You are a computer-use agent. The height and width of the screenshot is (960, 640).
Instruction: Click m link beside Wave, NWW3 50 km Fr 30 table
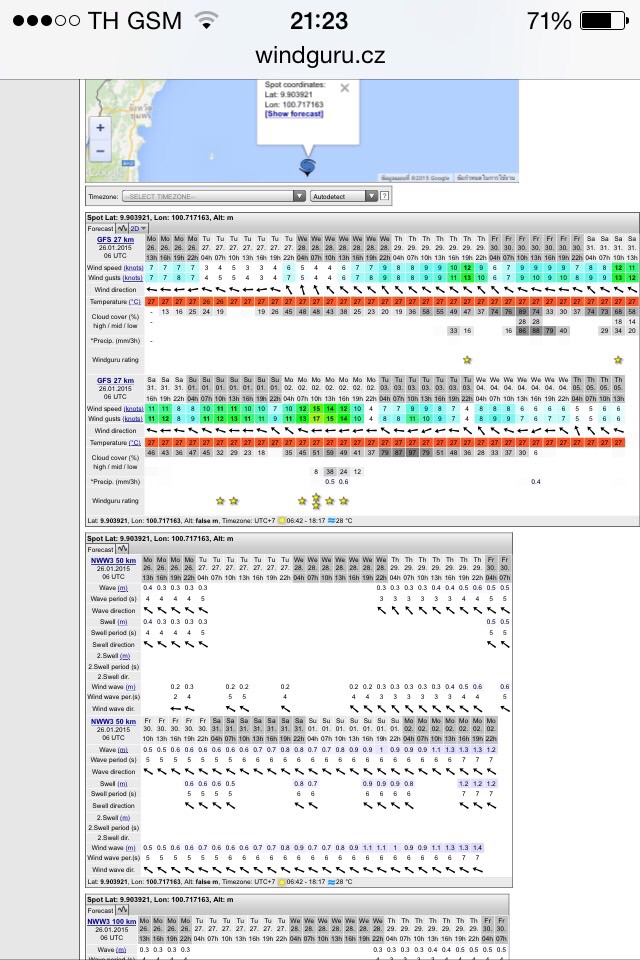coord(122,750)
